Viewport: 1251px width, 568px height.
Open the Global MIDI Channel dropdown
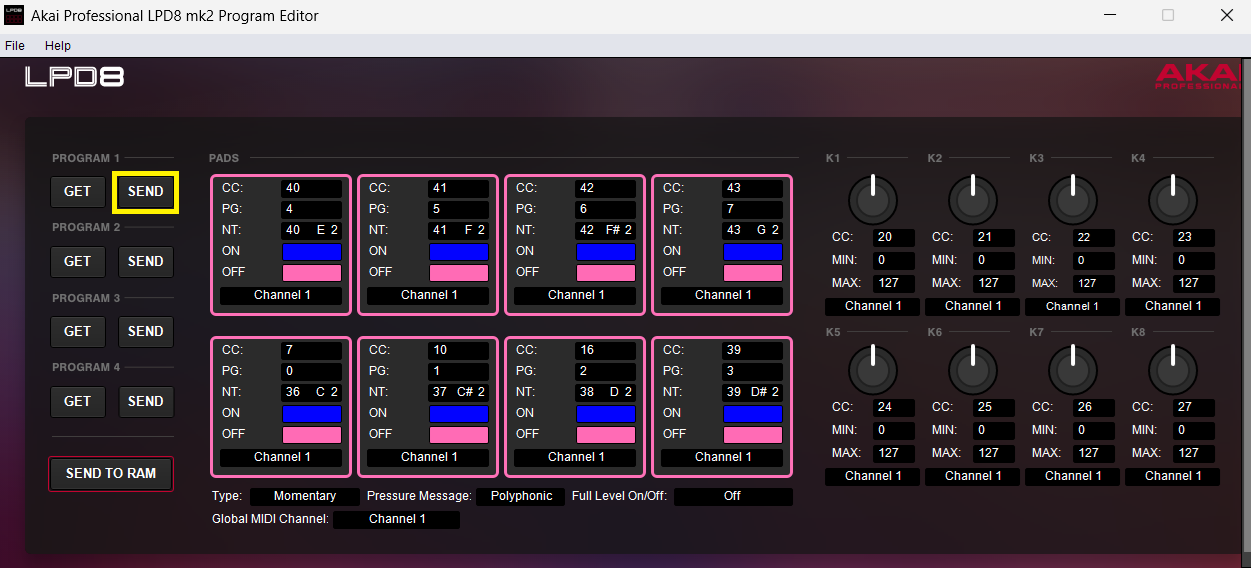pos(397,519)
